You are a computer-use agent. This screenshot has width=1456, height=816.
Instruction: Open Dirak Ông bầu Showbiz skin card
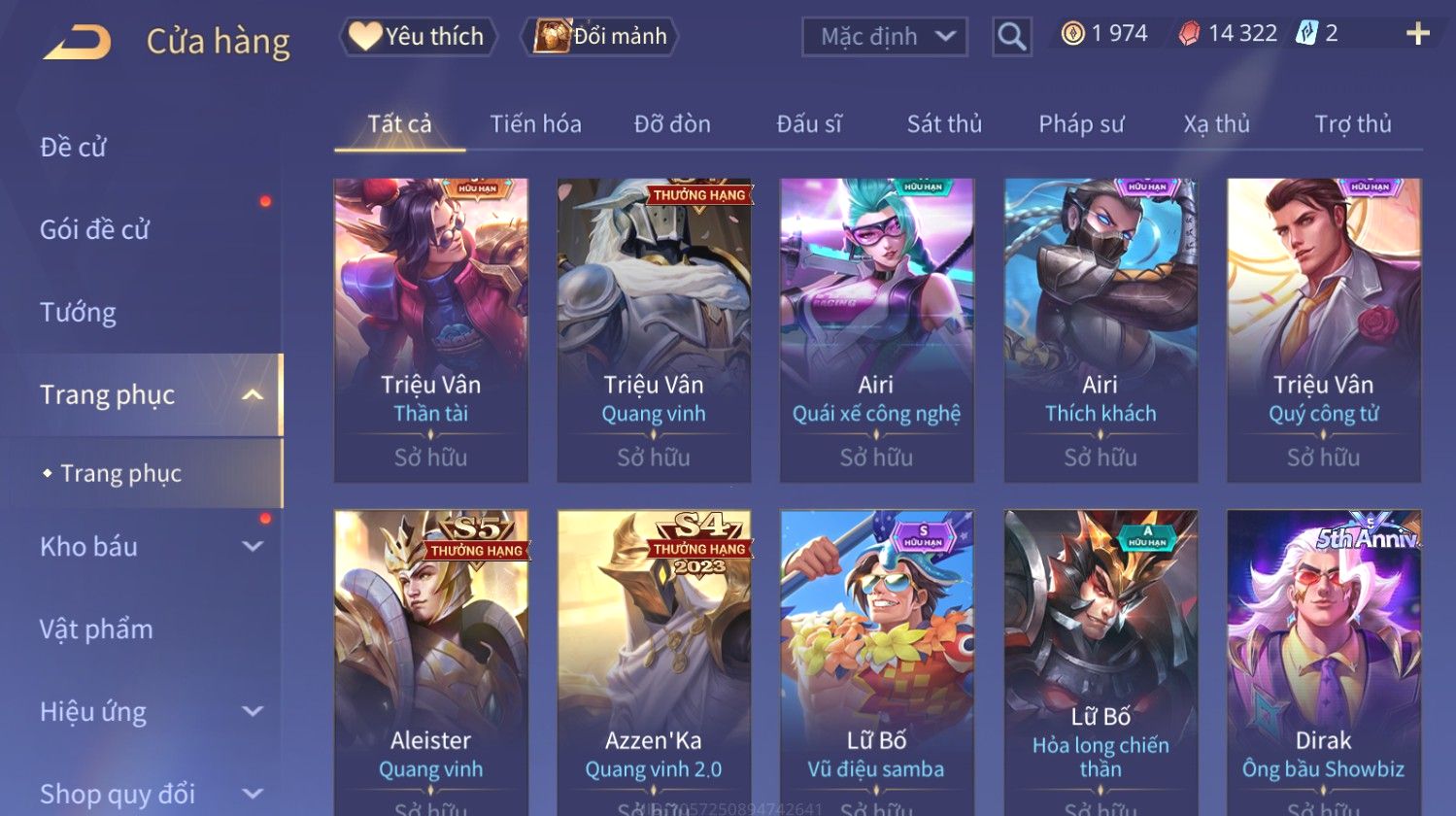coord(1324,663)
